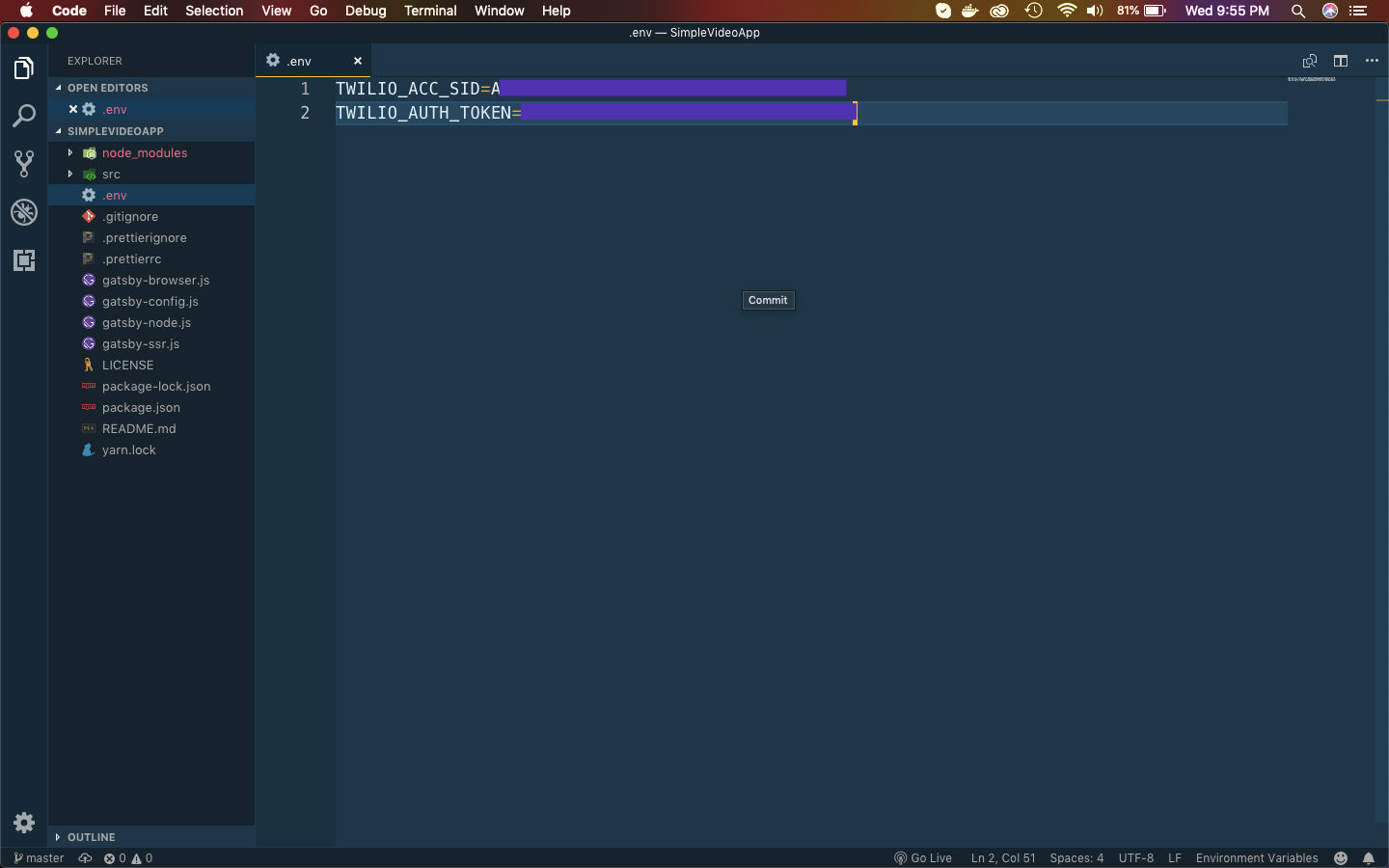The image size is (1389, 868).
Task: Open the editor More Actions menu
Action: (x=1372, y=61)
